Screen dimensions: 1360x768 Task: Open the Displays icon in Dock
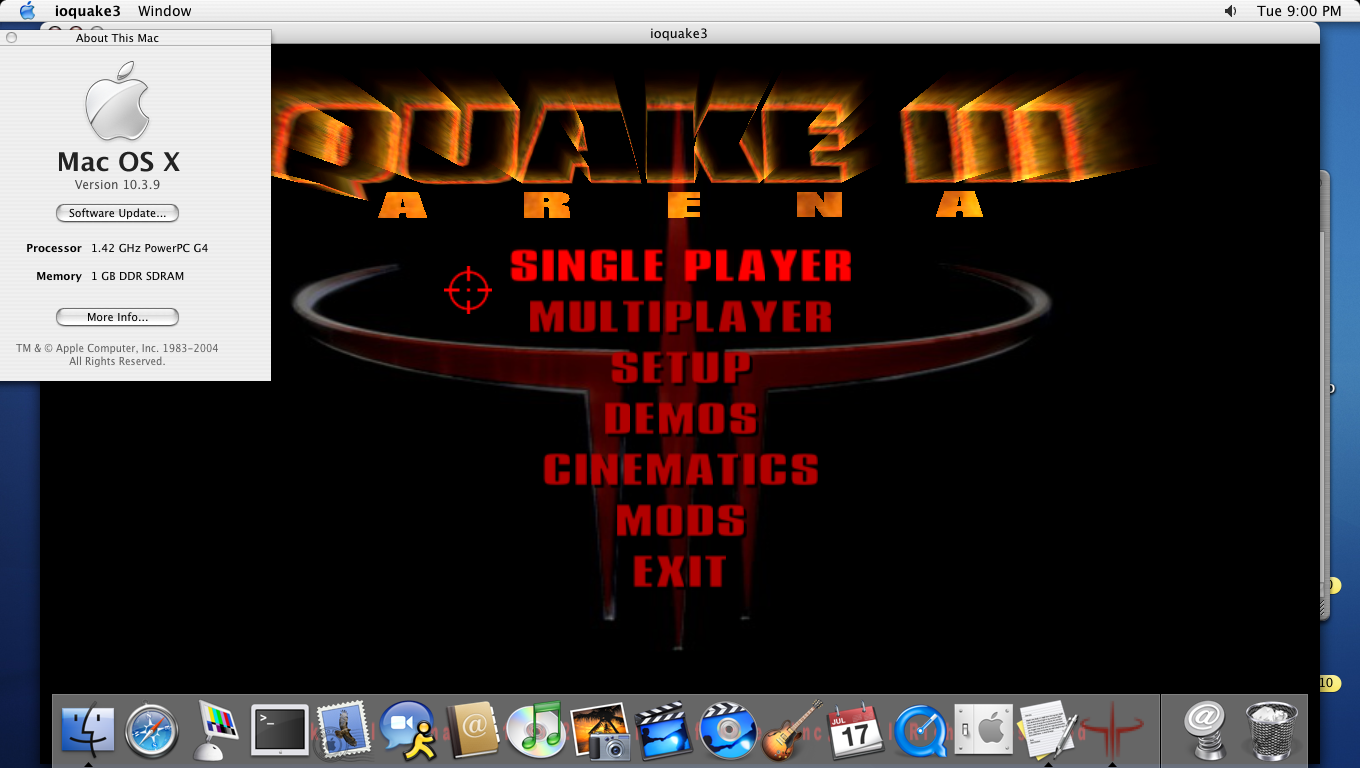coord(216,730)
